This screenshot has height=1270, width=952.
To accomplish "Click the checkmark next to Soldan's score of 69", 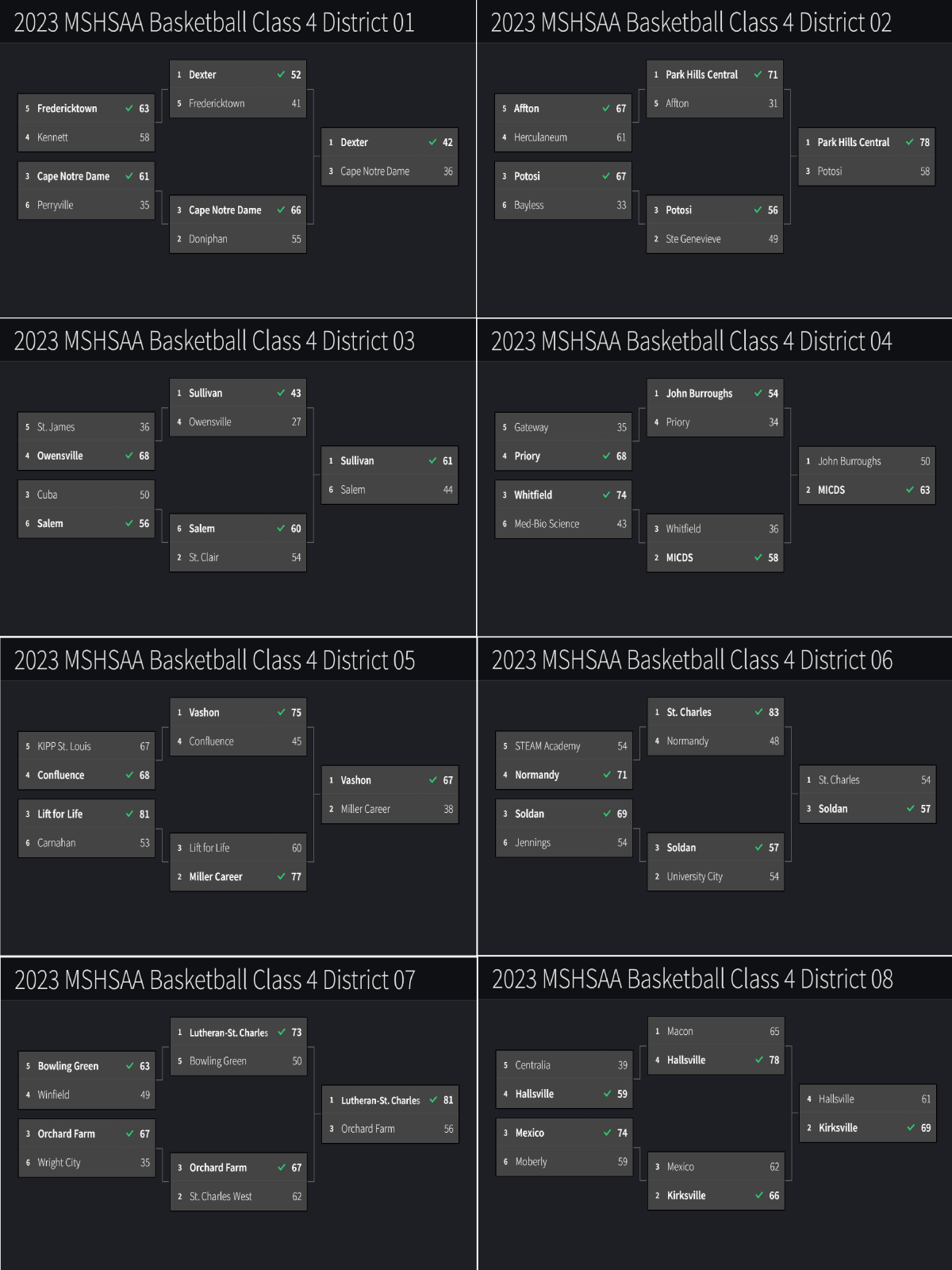I will 607,814.
